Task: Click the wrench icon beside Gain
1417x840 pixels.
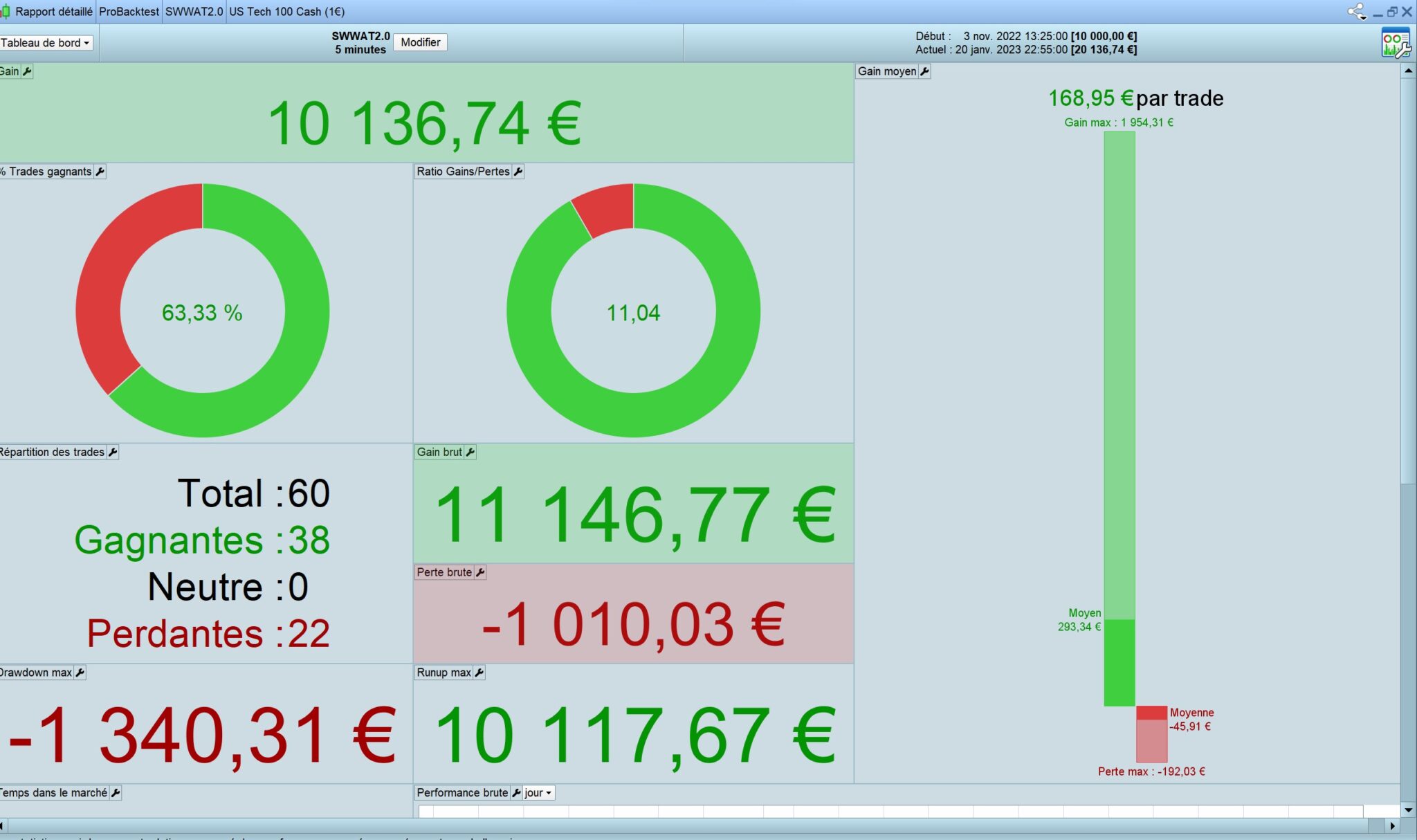Action: click(27, 71)
